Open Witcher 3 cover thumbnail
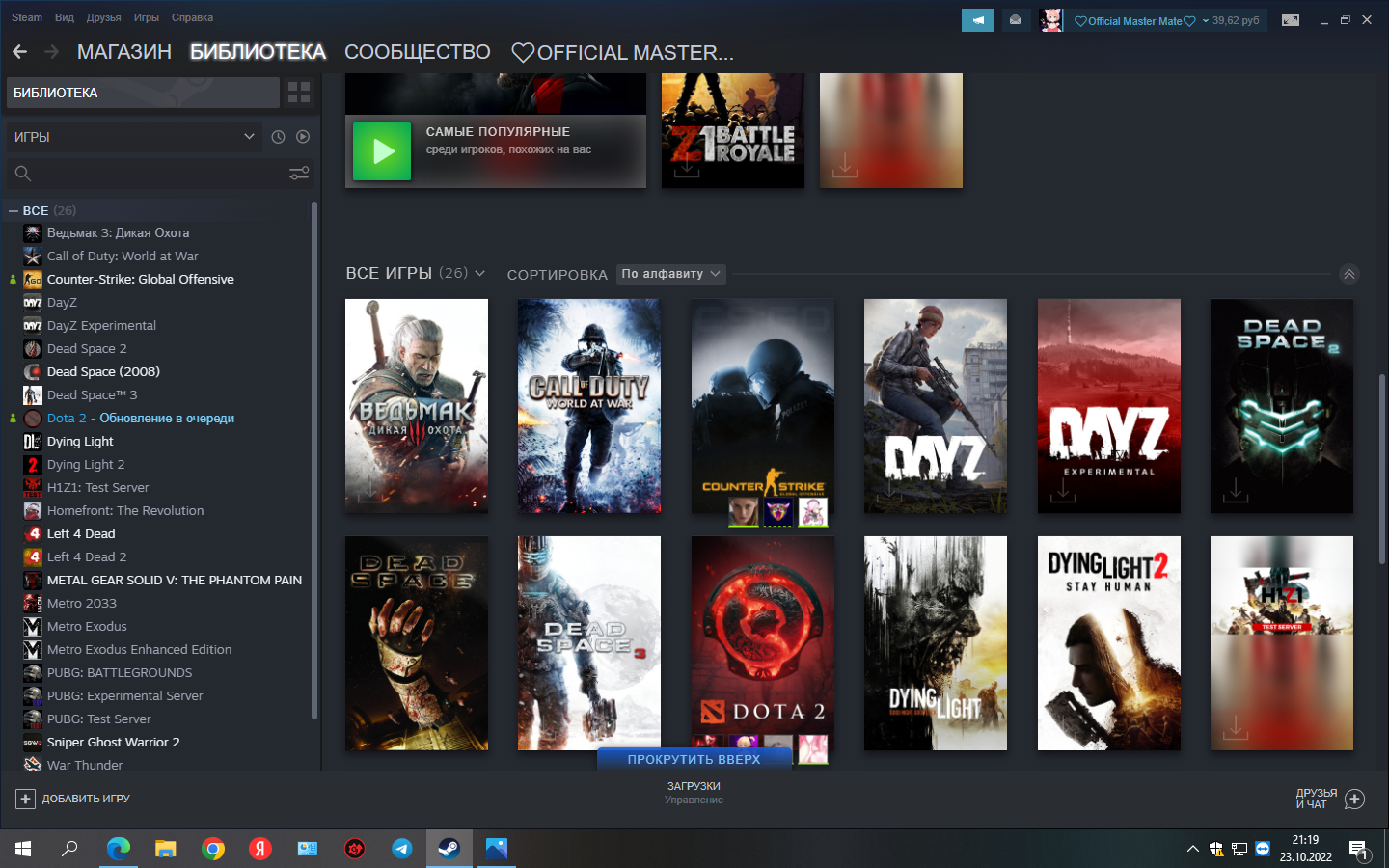Screen dimensions: 1389x868 pyautogui.click(x=417, y=406)
